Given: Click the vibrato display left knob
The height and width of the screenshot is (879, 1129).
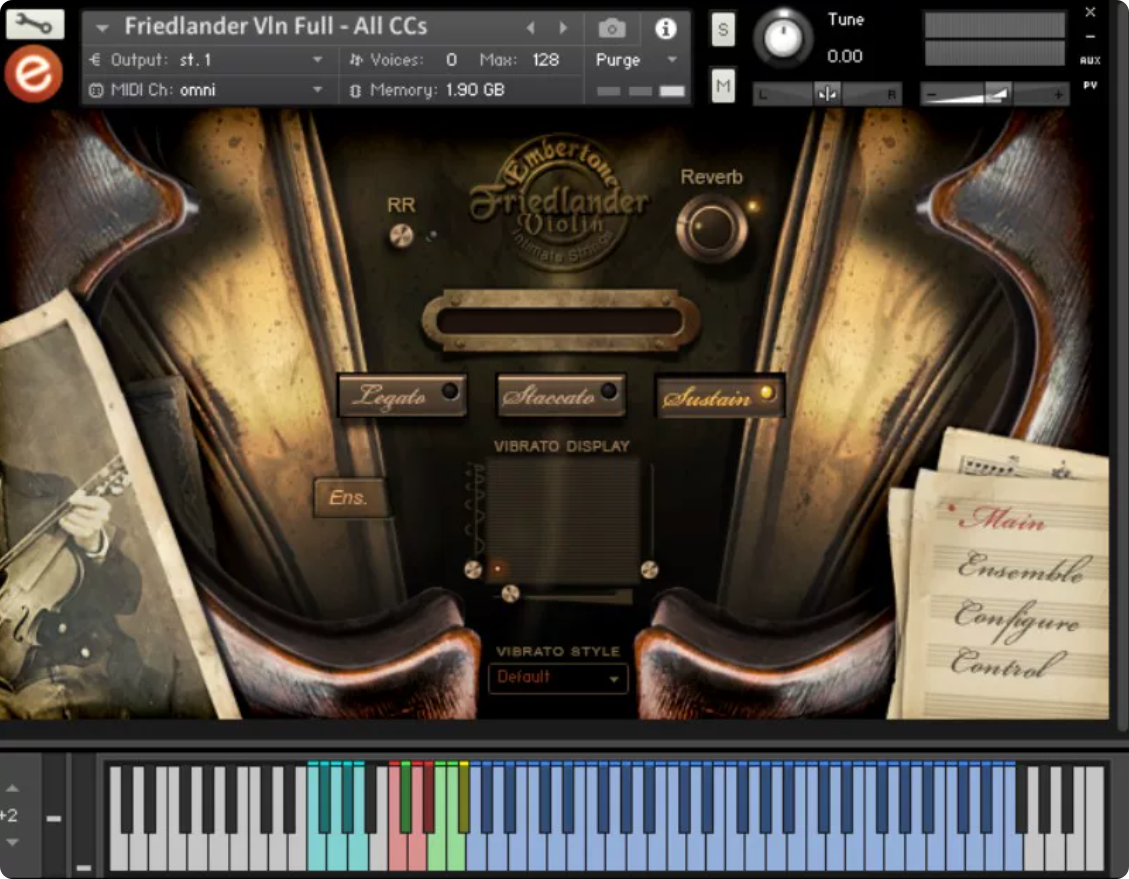Looking at the screenshot, I should point(473,569).
